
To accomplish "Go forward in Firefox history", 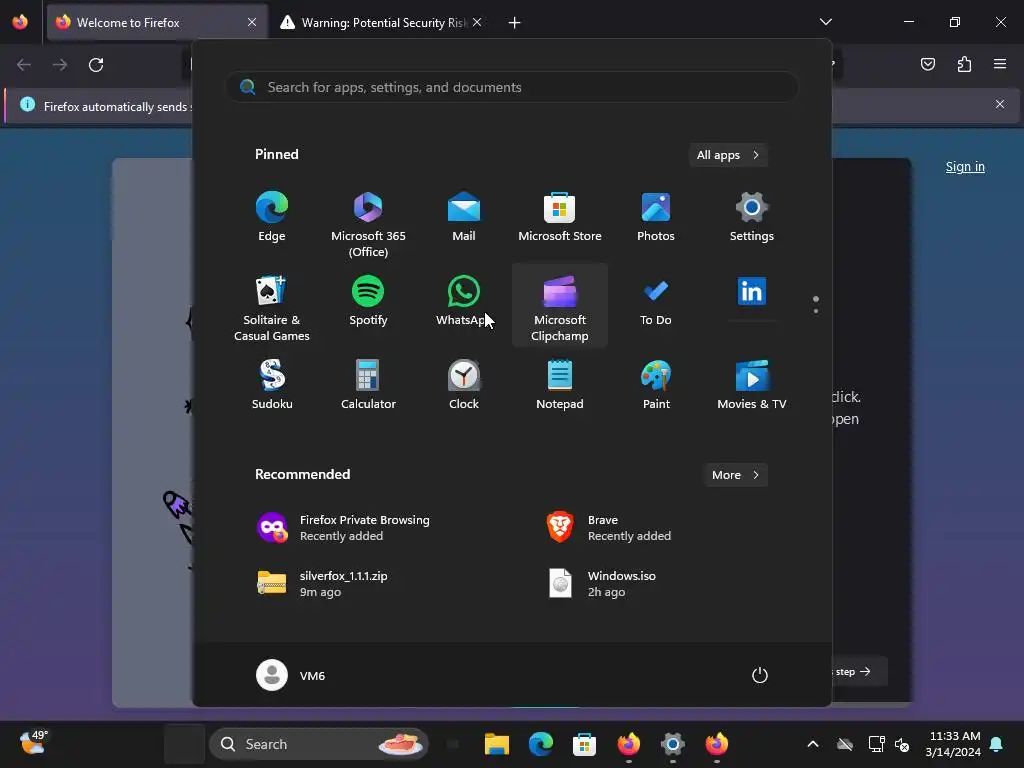I will click(x=60, y=65).
